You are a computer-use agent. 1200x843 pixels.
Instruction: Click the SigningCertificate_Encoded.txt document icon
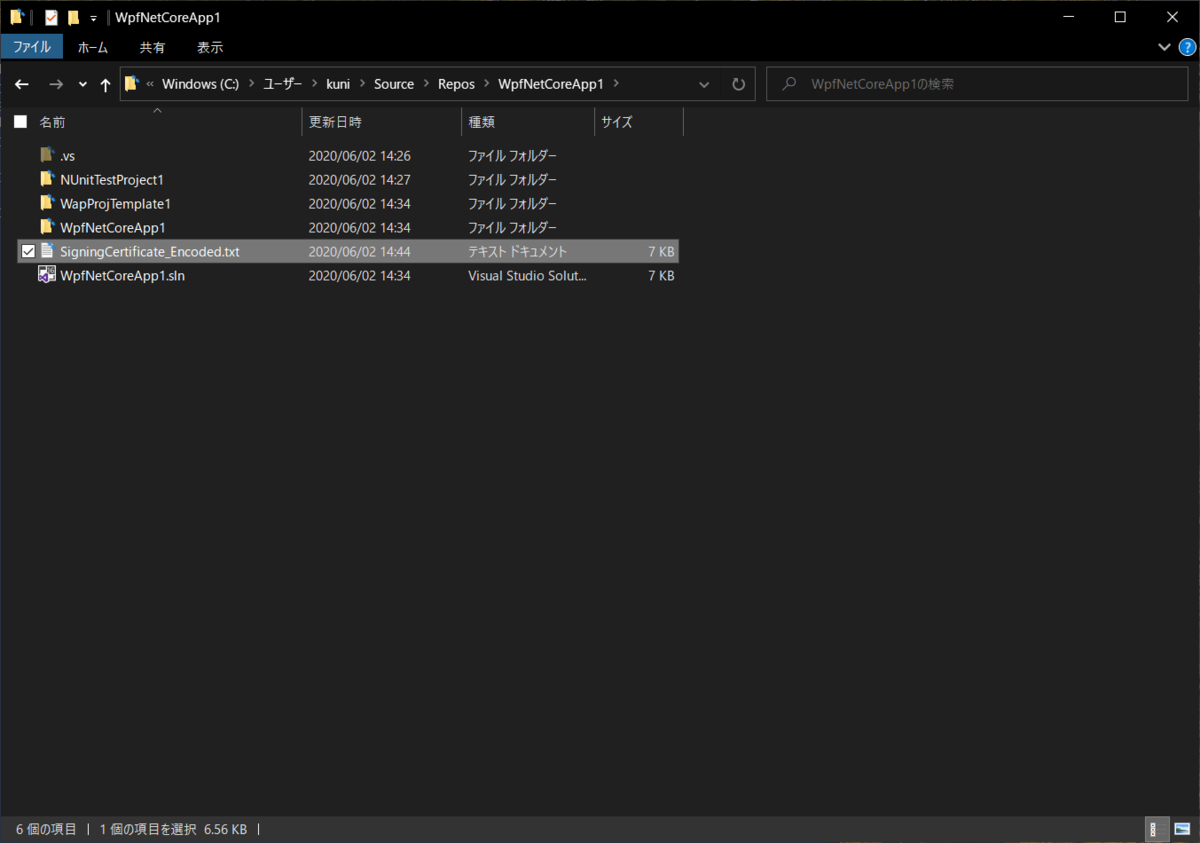point(46,251)
